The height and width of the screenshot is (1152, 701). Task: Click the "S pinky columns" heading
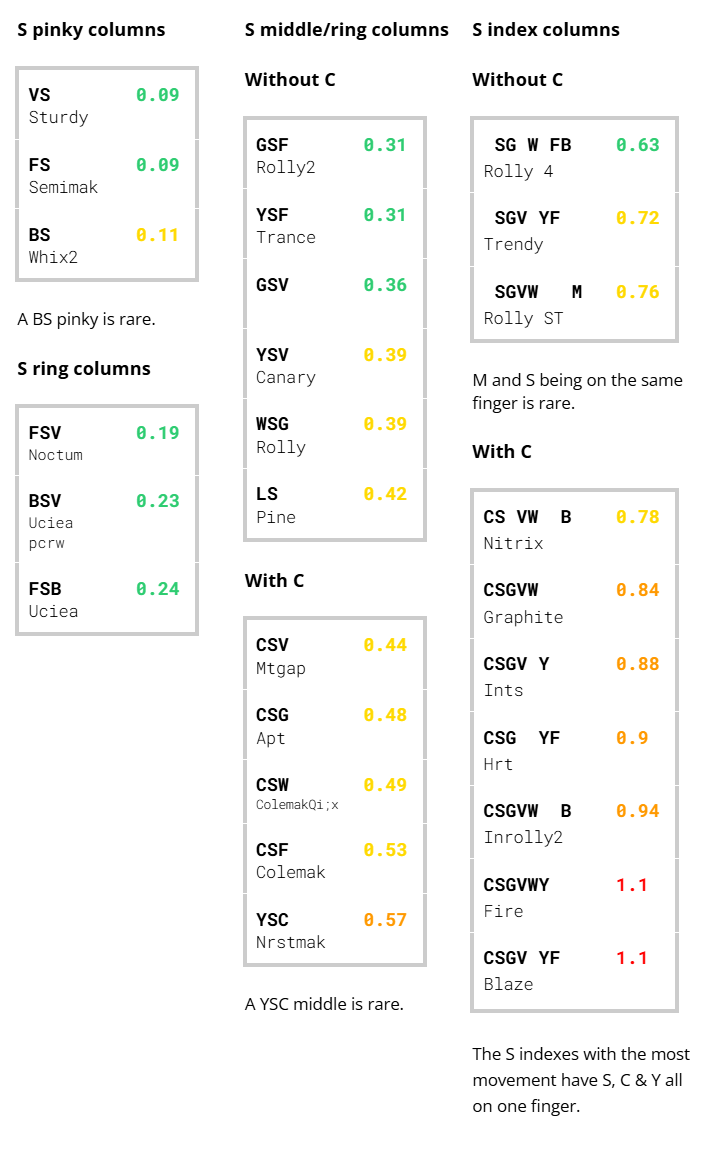coord(91,30)
